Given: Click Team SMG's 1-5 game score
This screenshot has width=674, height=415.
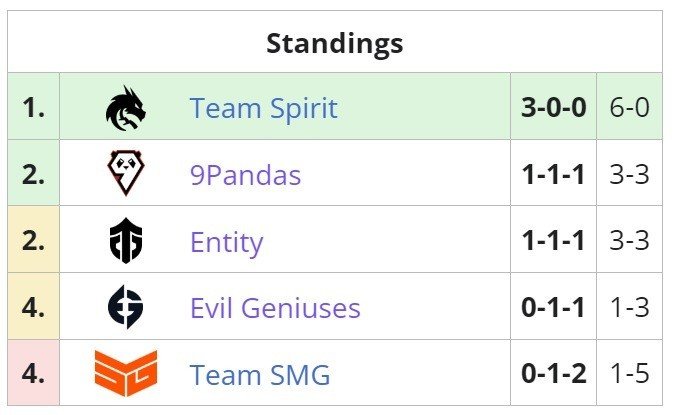Looking at the screenshot, I should [629, 373].
